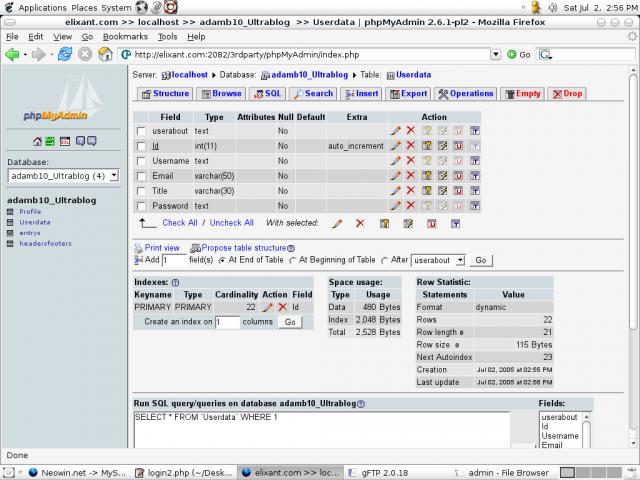
Task: Click the Firefox home button
Action: click(105, 54)
